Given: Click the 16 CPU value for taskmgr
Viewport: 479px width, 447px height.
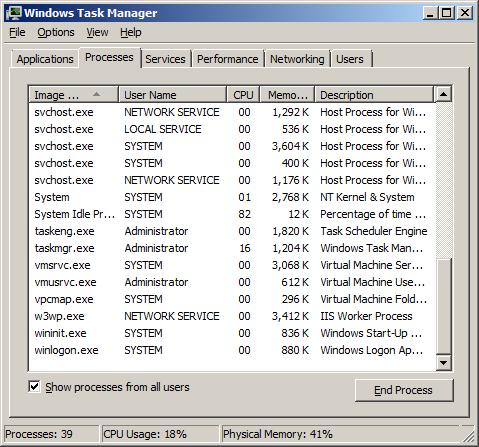Looking at the screenshot, I should 245,248.
